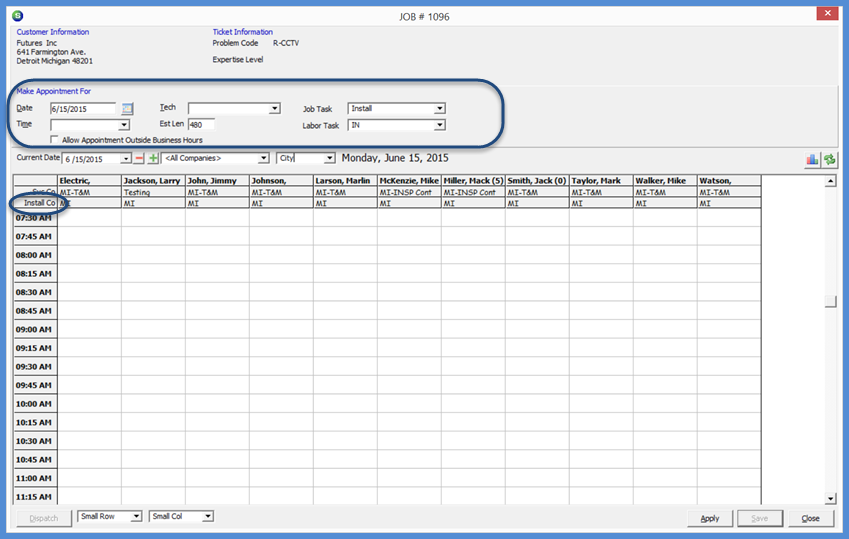This screenshot has height=539, width=849.
Task: Click the vertical scrollbar down arrow
Action: pos(831,498)
